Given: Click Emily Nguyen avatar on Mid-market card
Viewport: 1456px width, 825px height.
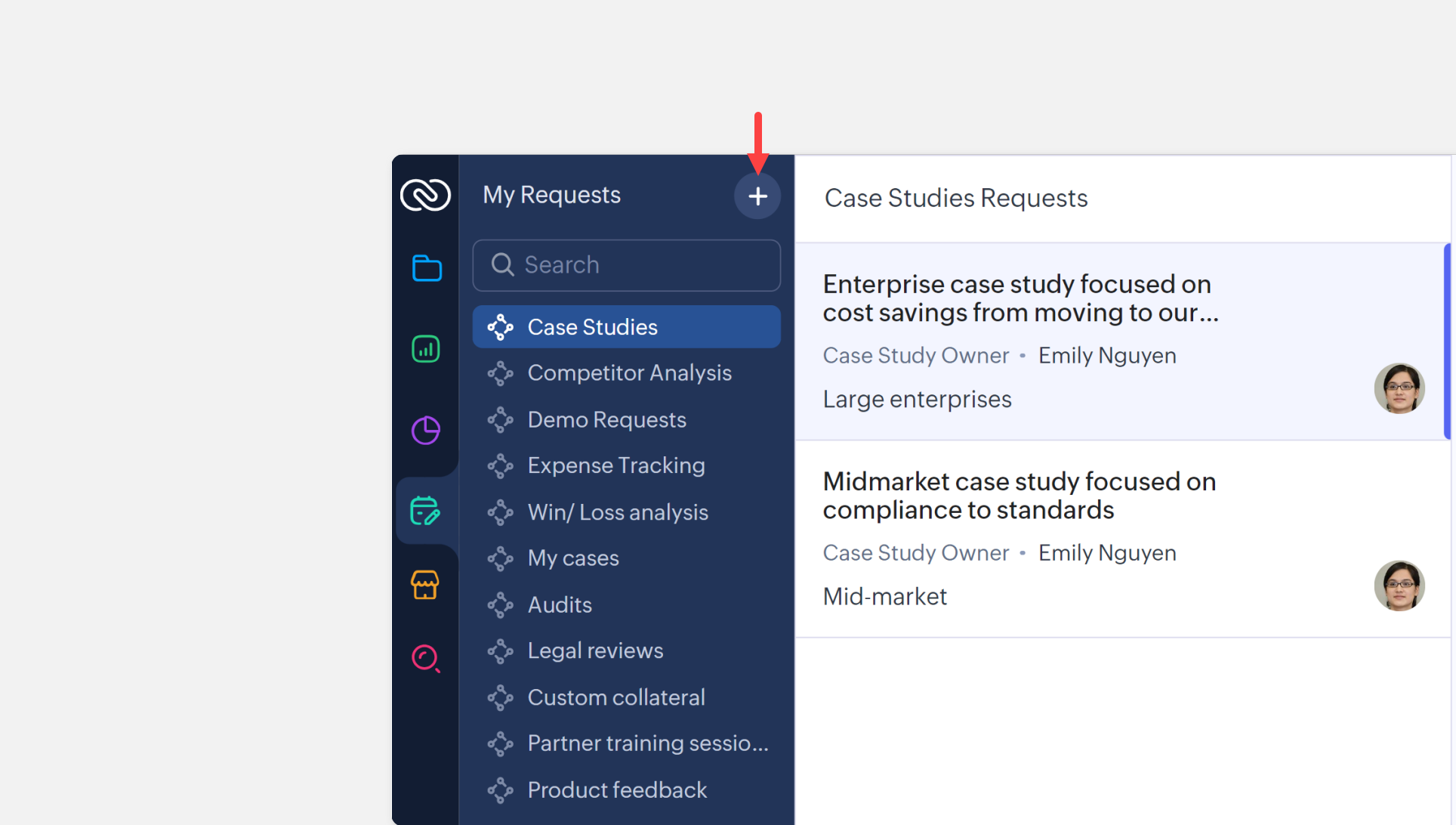Looking at the screenshot, I should coord(1399,586).
